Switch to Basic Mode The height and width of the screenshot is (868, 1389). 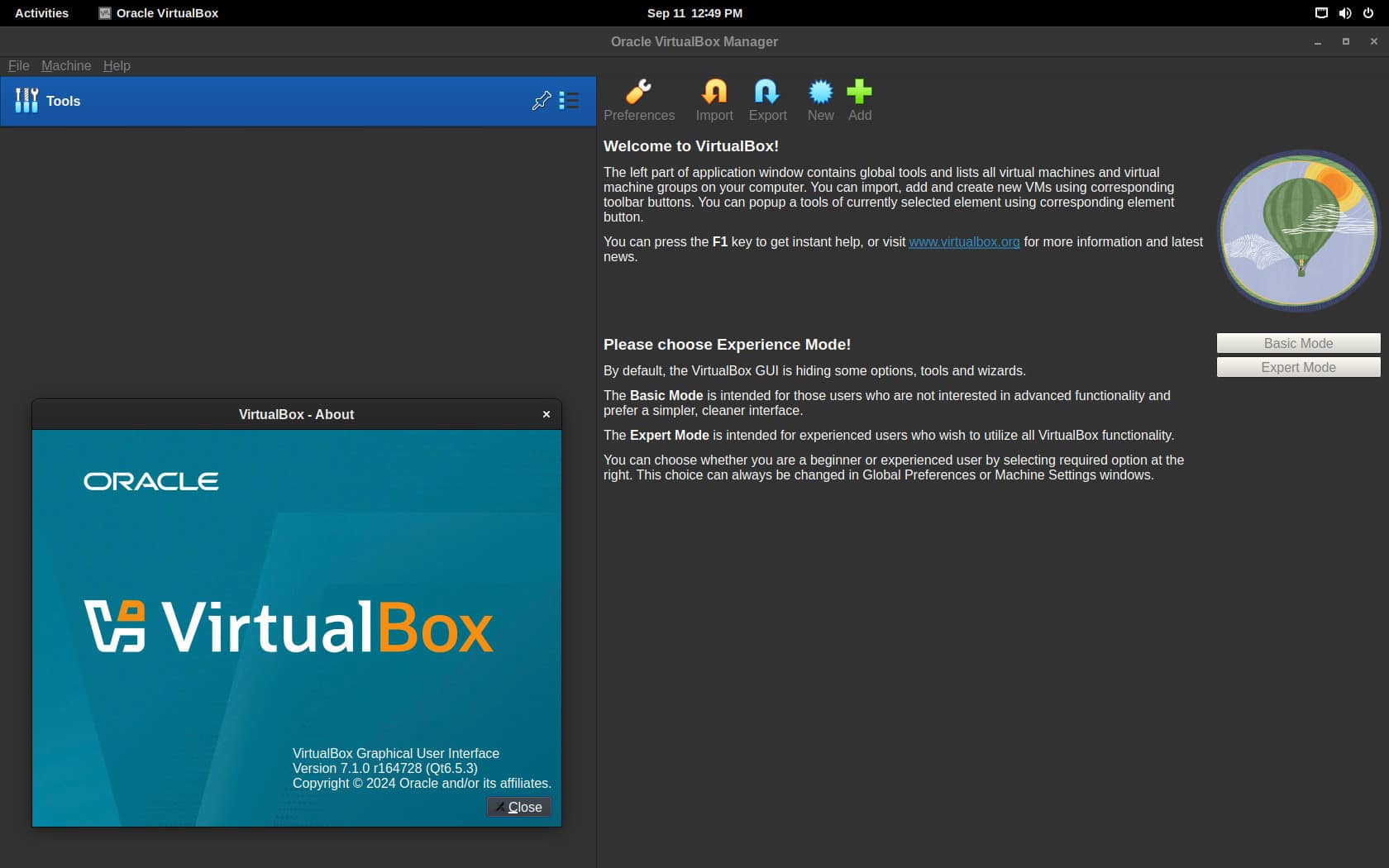[1297, 343]
